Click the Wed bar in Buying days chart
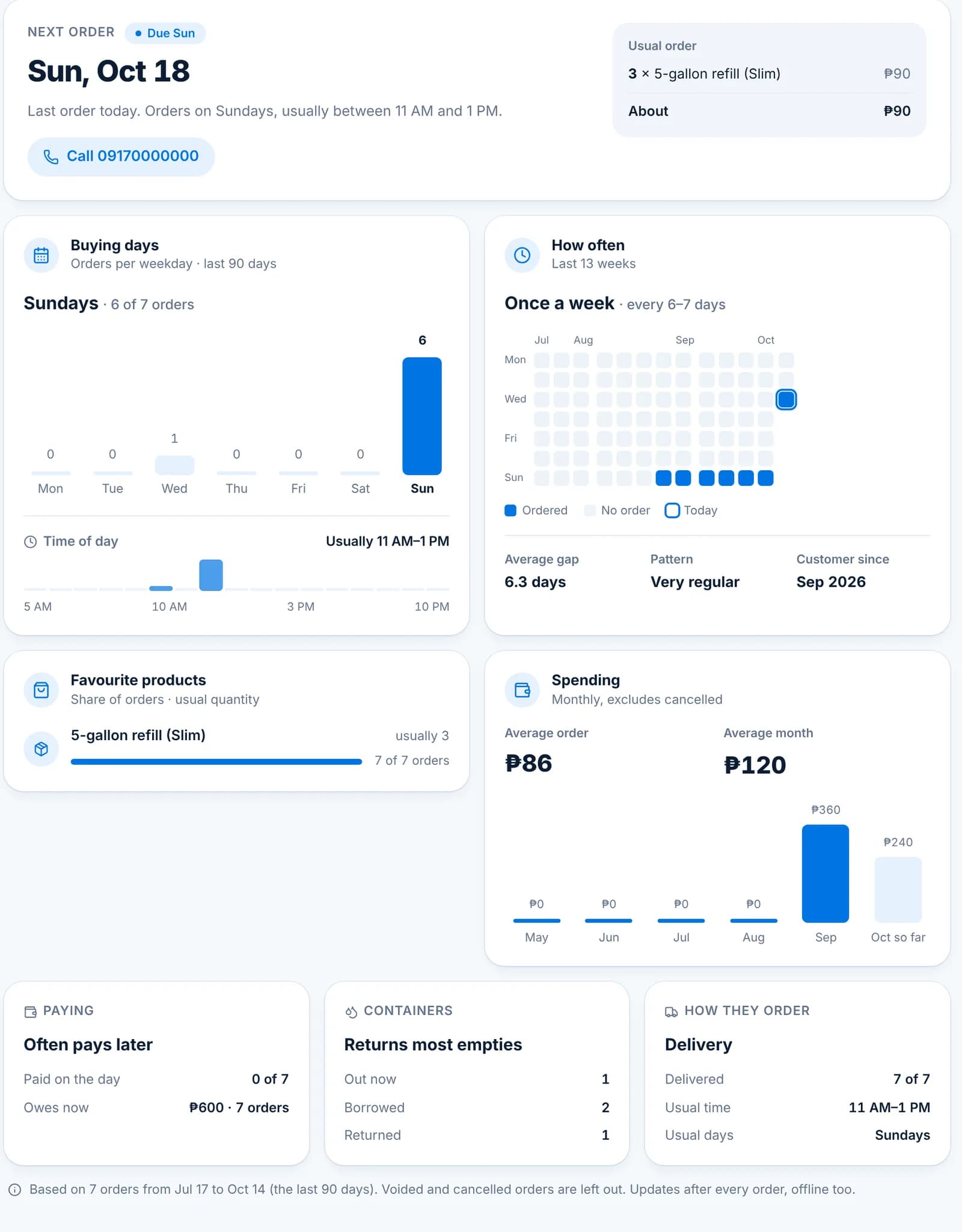 coord(174,465)
